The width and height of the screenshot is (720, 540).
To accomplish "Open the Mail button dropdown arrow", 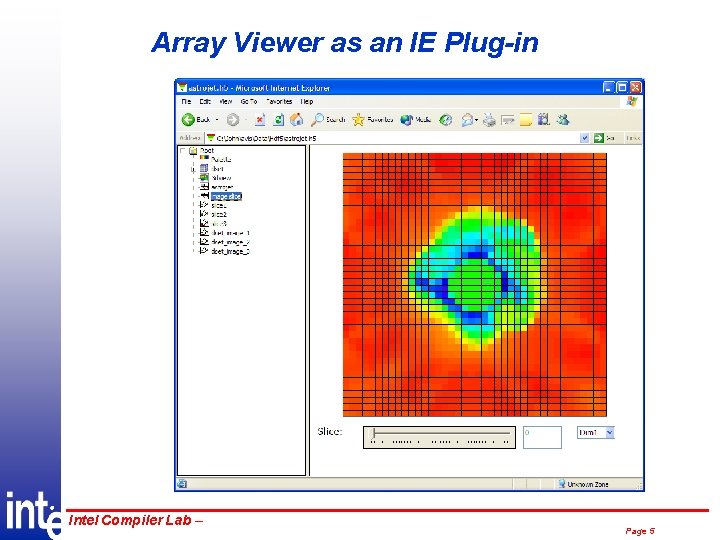I will (477, 120).
